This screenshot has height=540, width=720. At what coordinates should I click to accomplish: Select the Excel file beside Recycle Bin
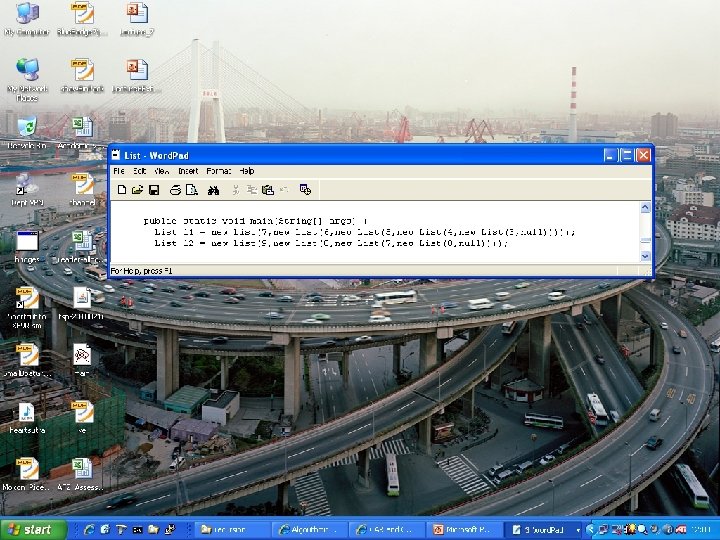[83, 132]
